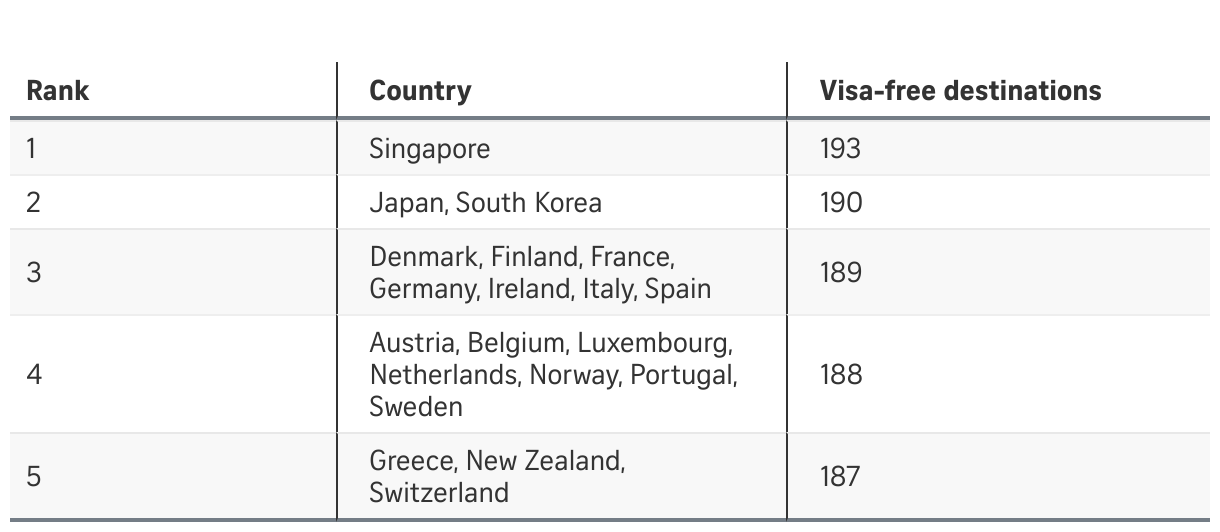Click the word Switzerland in rank 5 row

coord(438,493)
